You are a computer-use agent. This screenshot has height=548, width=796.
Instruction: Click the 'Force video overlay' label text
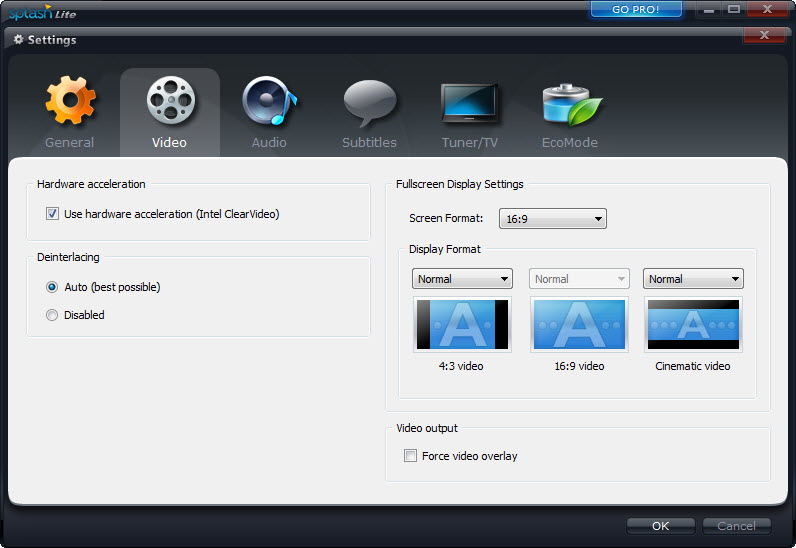[x=470, y=456]
